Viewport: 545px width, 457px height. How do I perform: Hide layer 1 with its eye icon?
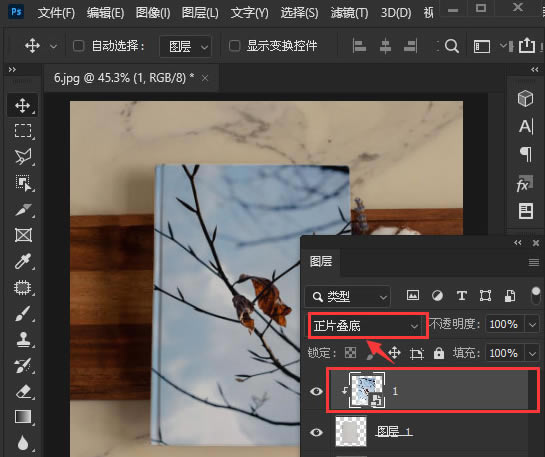click(x=316, y=392)
